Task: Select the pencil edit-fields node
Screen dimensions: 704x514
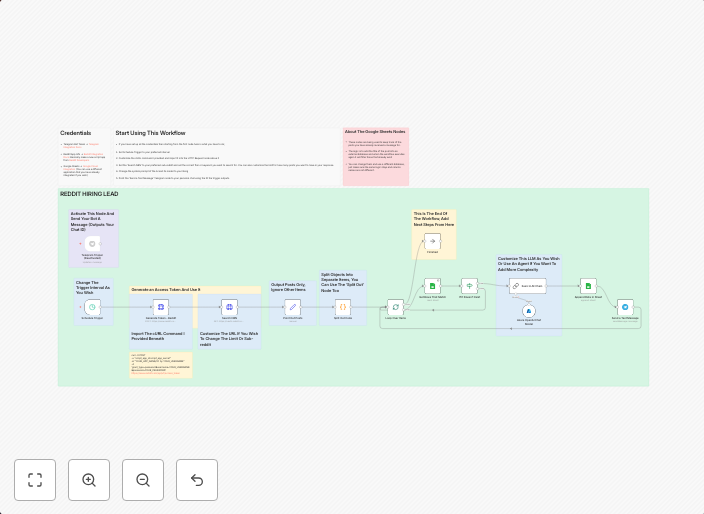Action: click(292, 307)
